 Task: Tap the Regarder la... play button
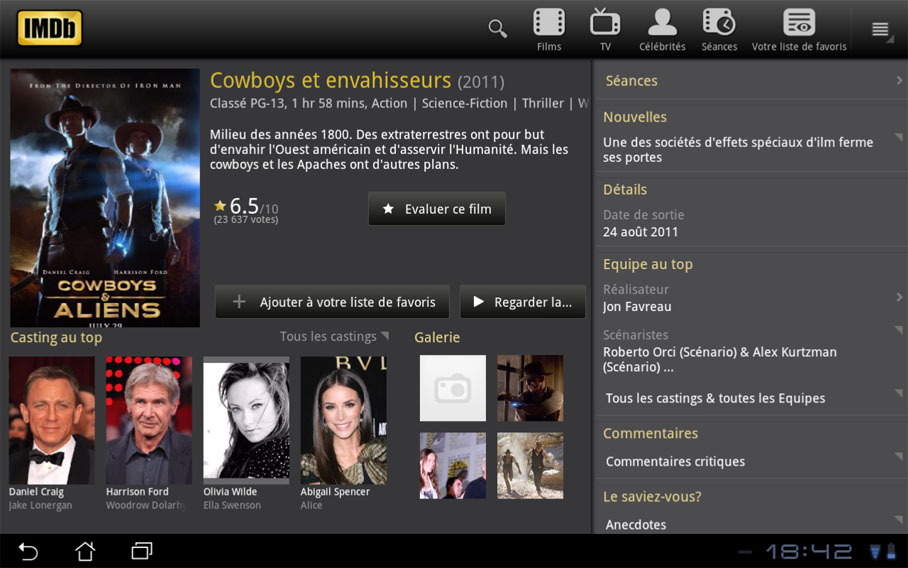pyautogui.click(x=522, y=302)
